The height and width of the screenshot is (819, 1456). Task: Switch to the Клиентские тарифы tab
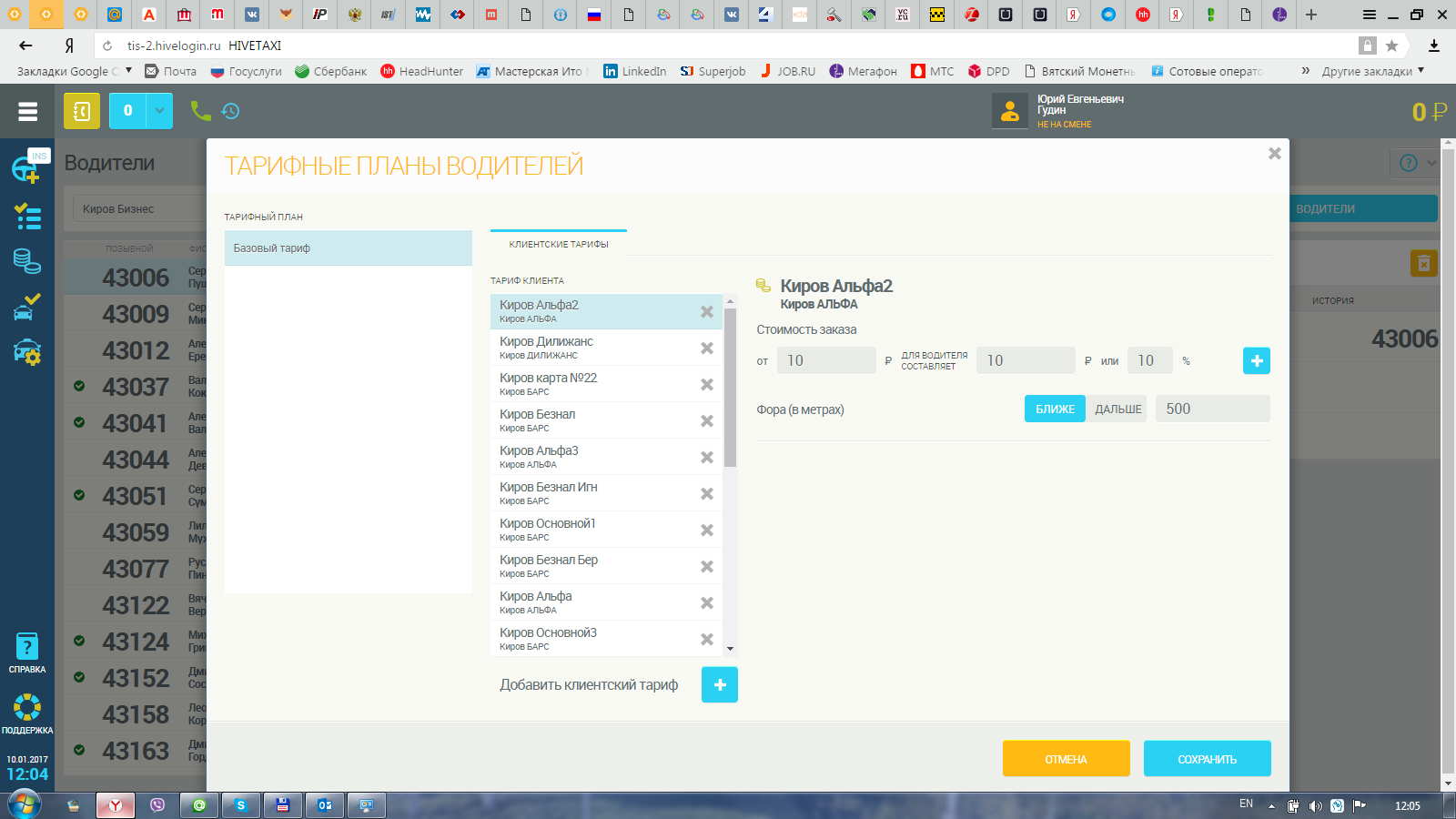pos(559,244)
